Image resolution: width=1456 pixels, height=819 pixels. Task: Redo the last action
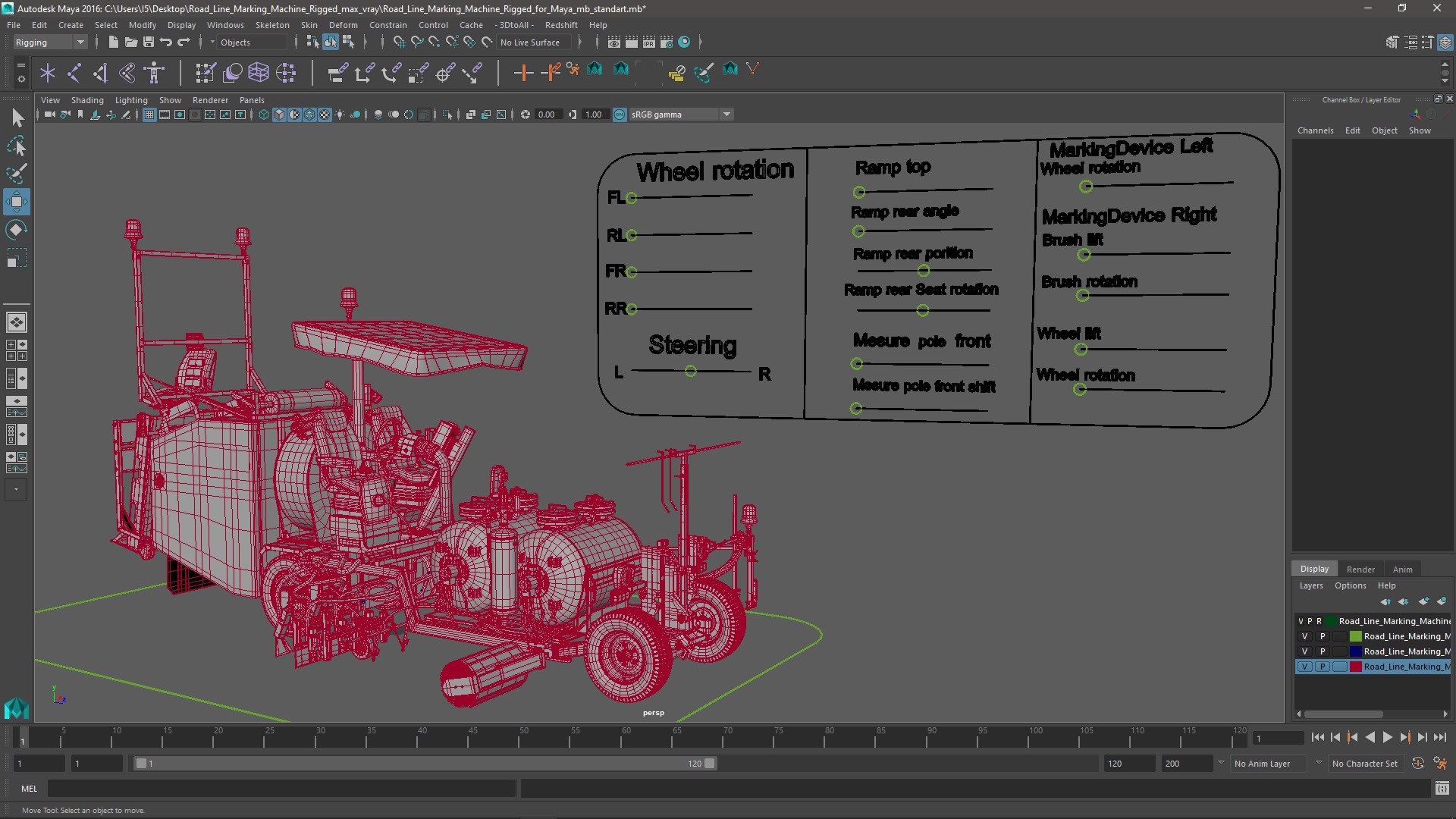click(184, 42)
